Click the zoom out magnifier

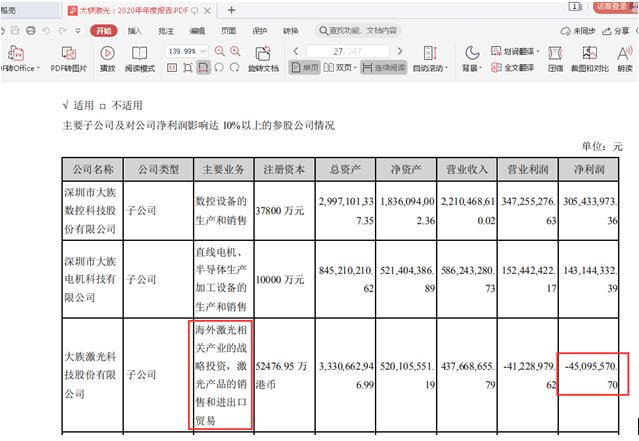coord(219,51)
